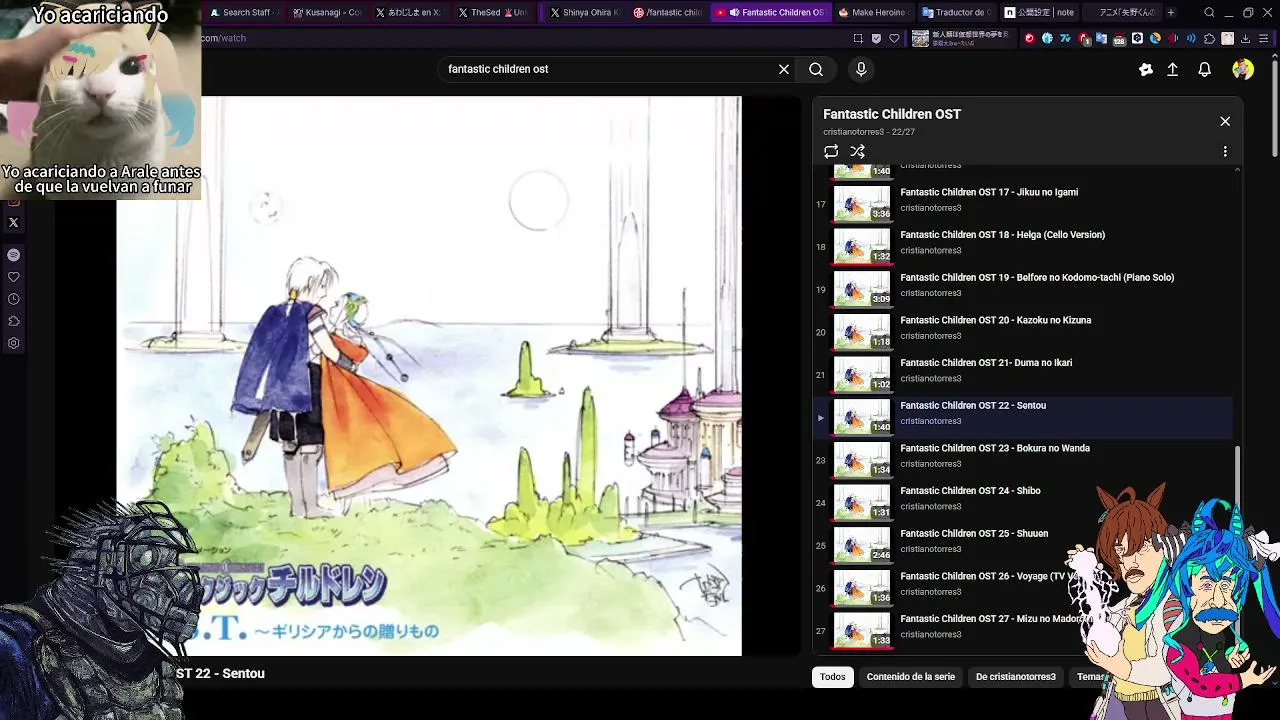Screen dimensions: 1280x720
Task: Select current track OST 22 - Sentou
Action: [1023, 417]
